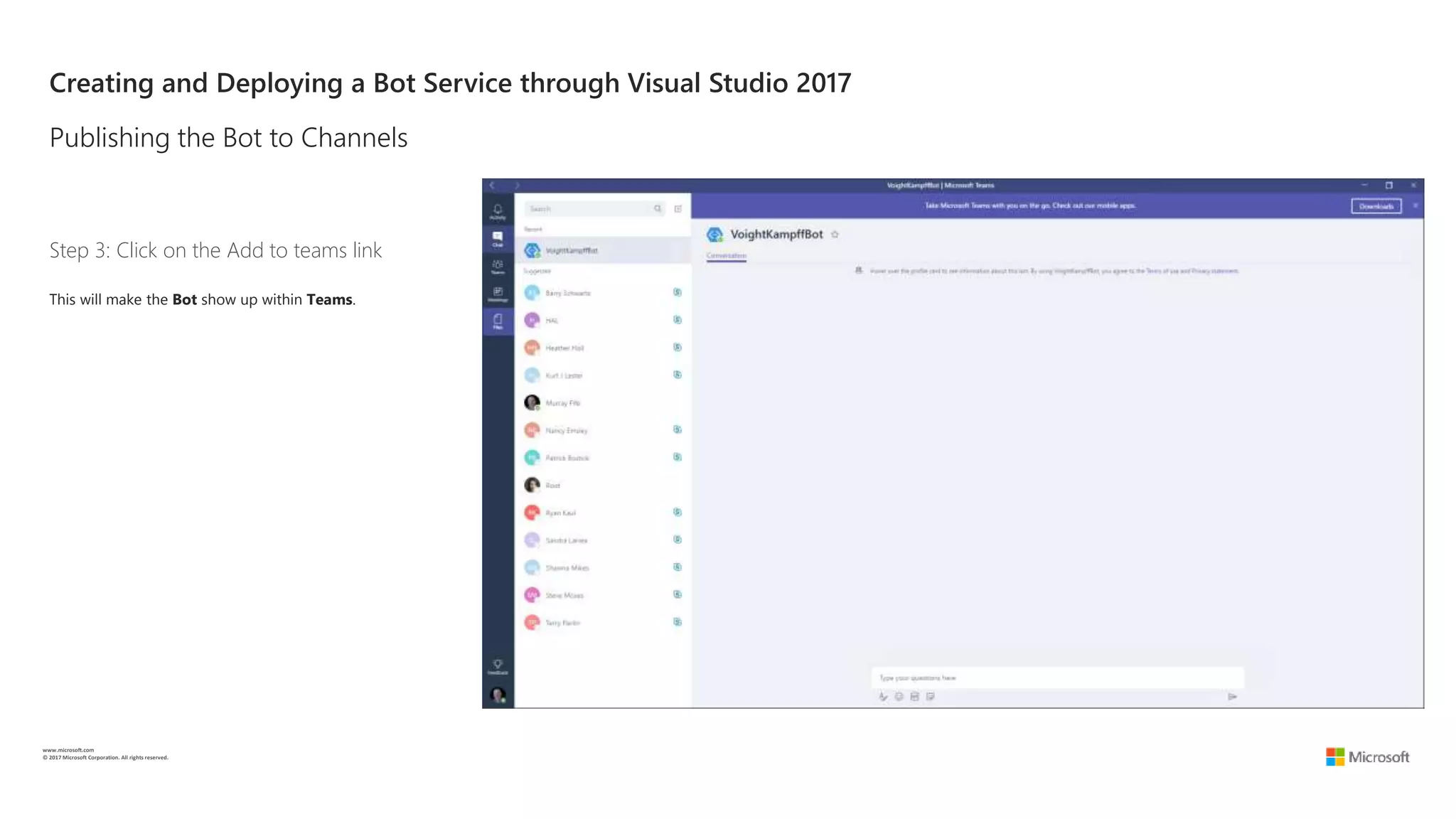Select Murray Fife in suggested contacts
The image size is (1456, 819).
click(x=562, y=403)
